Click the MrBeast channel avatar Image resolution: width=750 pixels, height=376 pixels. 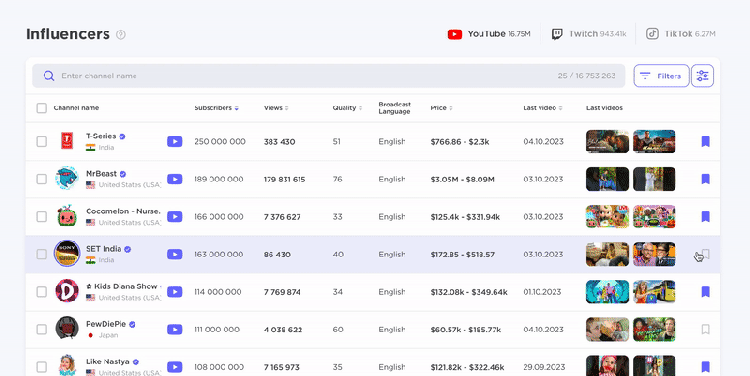click(67, 178)
